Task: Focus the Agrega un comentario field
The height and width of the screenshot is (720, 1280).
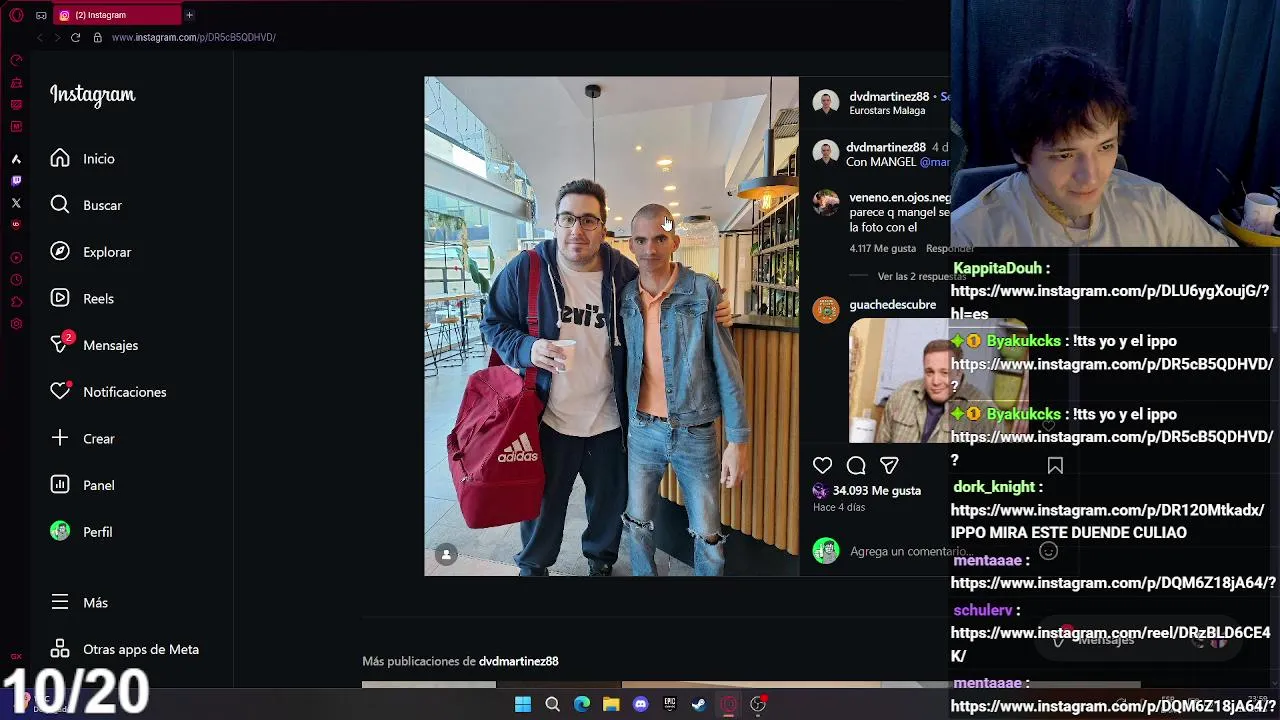Action: 910,551
